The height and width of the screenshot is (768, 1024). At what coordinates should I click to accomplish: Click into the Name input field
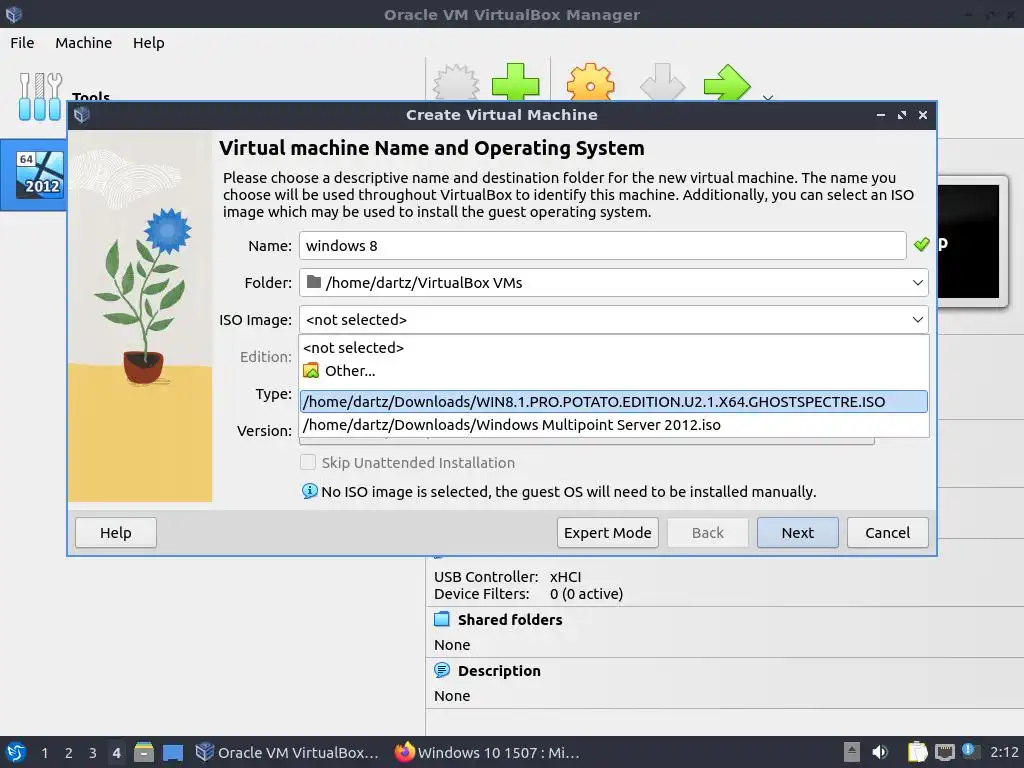[x=602, y=246]
